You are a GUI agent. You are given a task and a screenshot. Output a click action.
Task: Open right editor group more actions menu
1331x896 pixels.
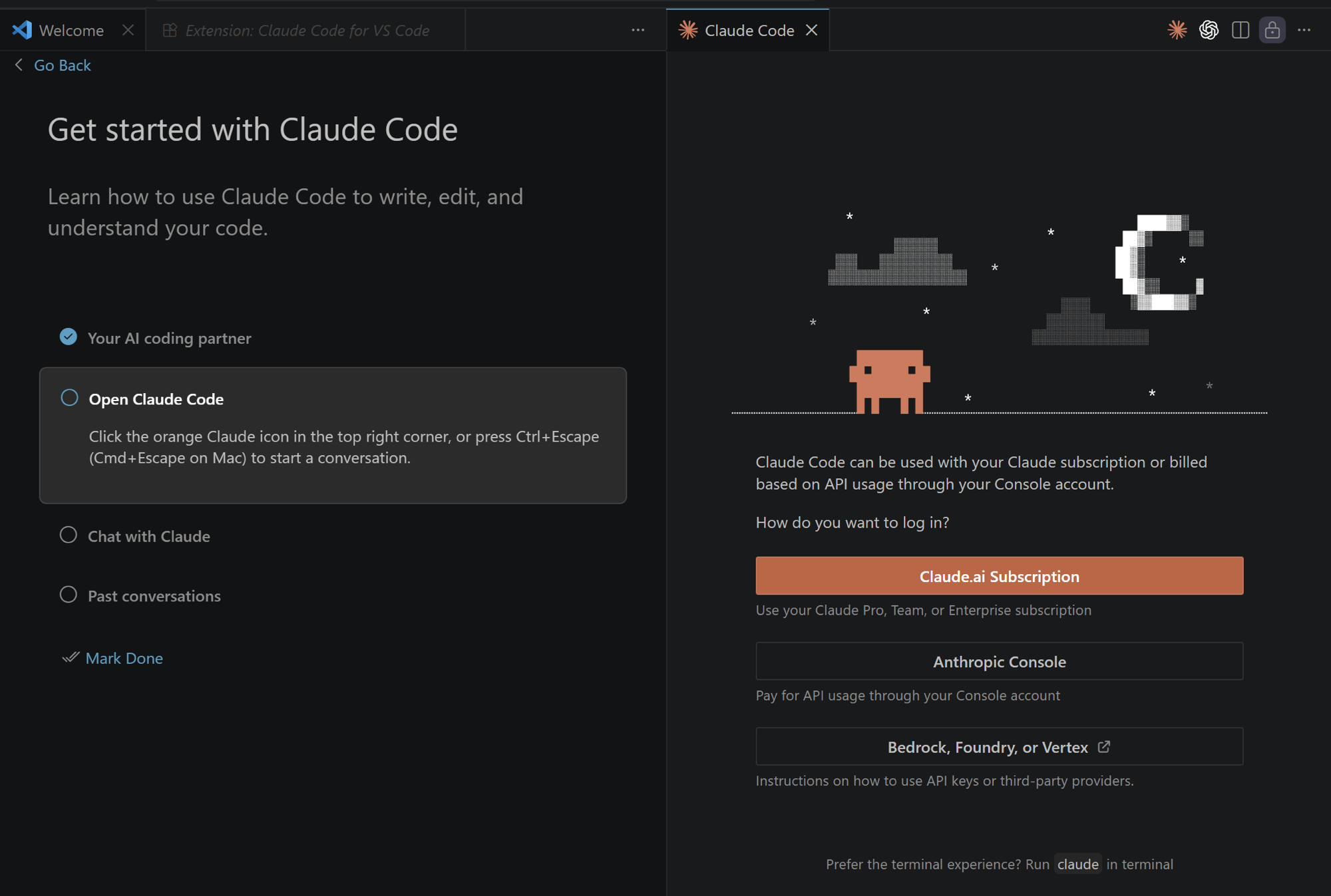(1304, 30)
